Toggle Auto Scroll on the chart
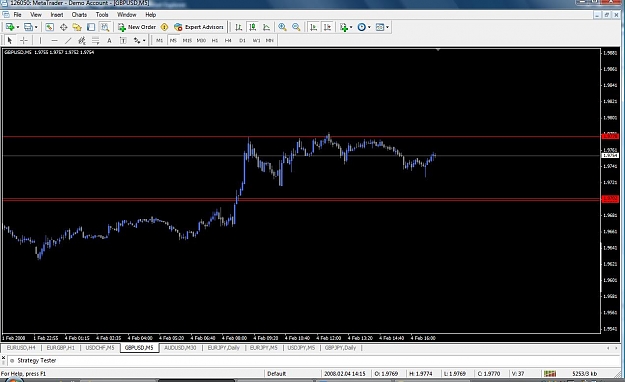This screenshot has width=625, height=382. (314, 27)
